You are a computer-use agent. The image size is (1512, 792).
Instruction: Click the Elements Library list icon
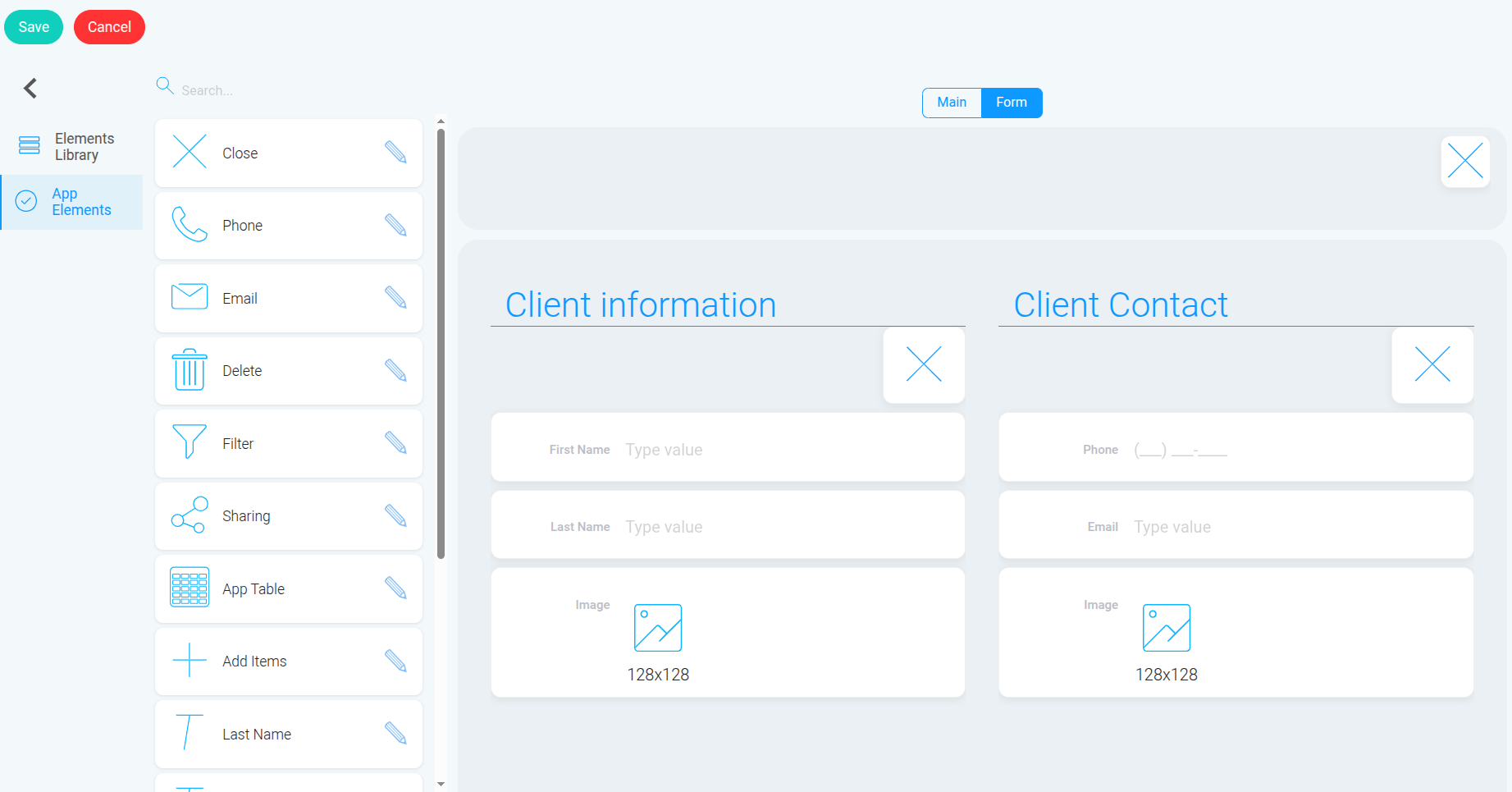pyautogui.click(x=30, y=145)
